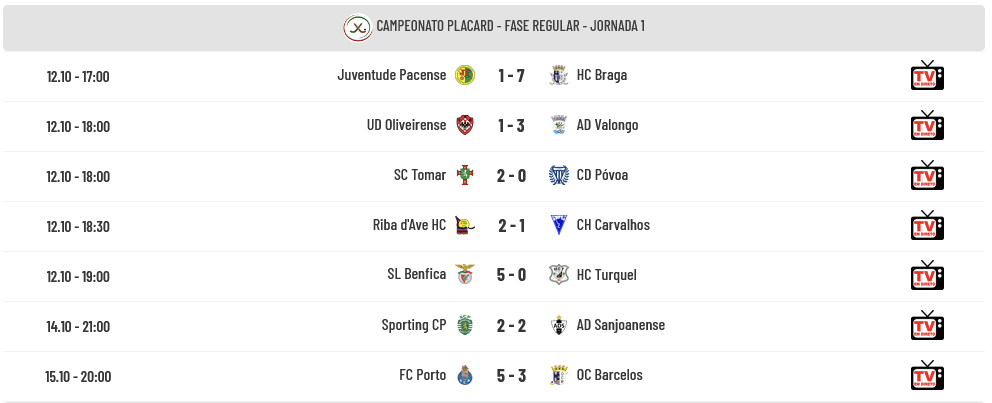Click TV icon for Sporting CP game
The height and width of the screenshot is (403, 992).
pyautogui.click(x=927, y=326)
